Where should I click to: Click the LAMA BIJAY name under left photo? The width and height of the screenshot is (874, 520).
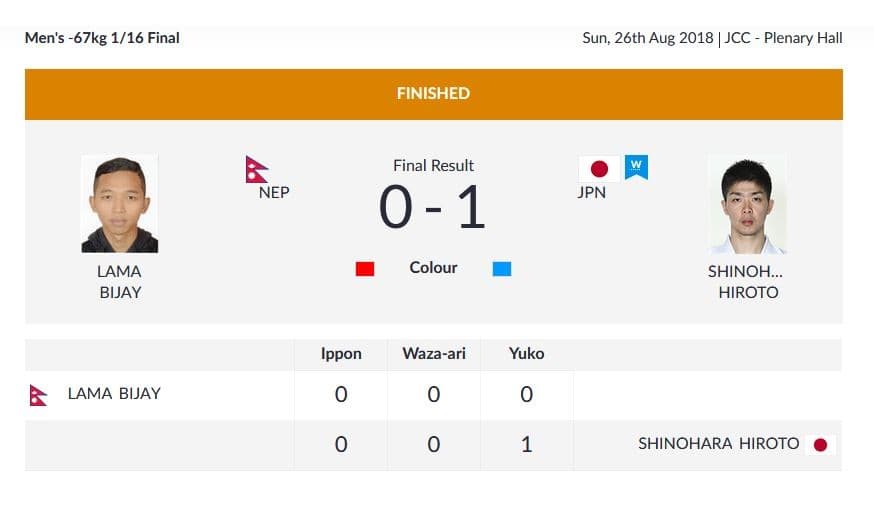(x=119, y=282)
